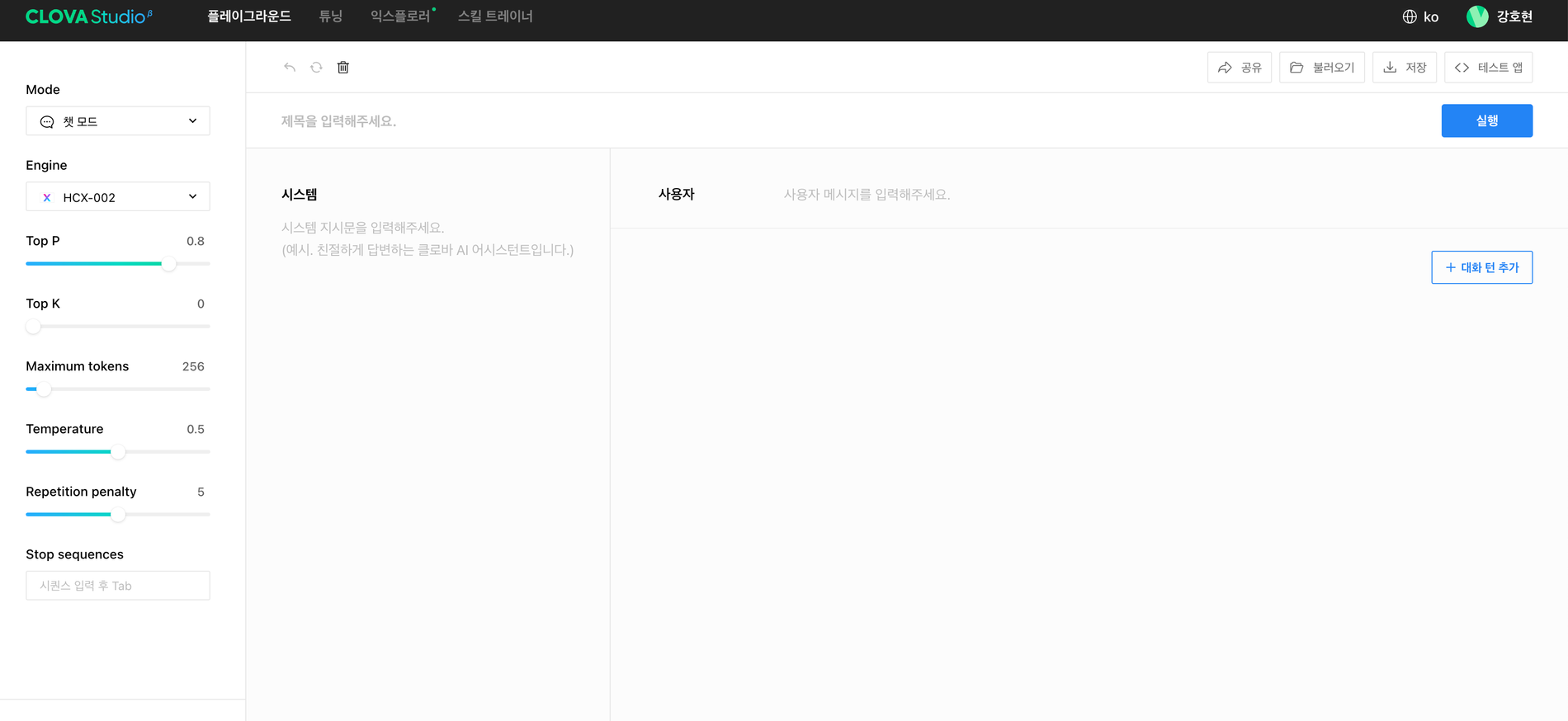Screen dimensions: 1568x721
Task: Click the undo arrow icon
Action: point(290,68)
